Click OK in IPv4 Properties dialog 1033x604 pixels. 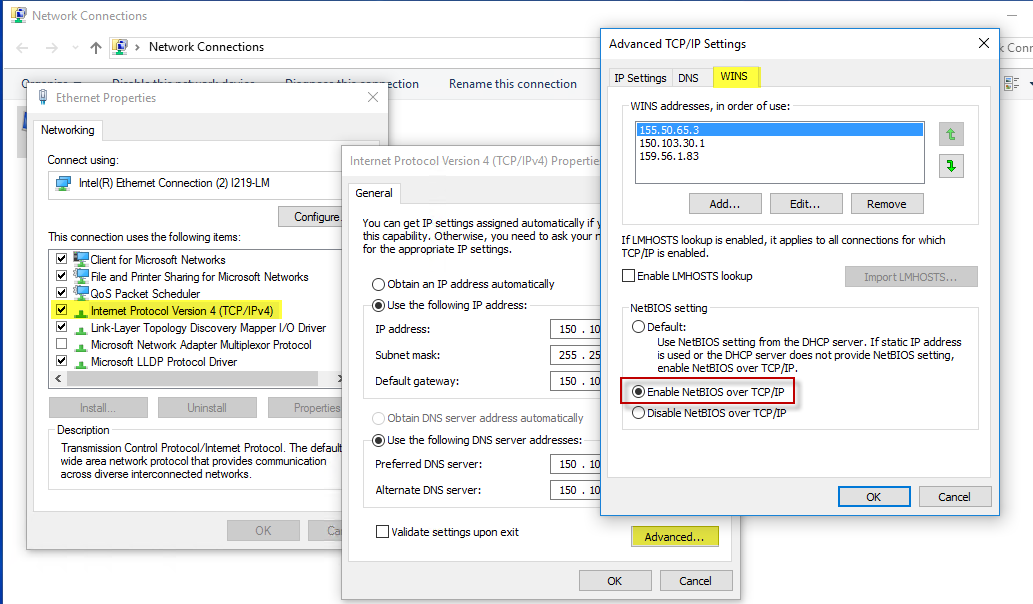(615, 581)
